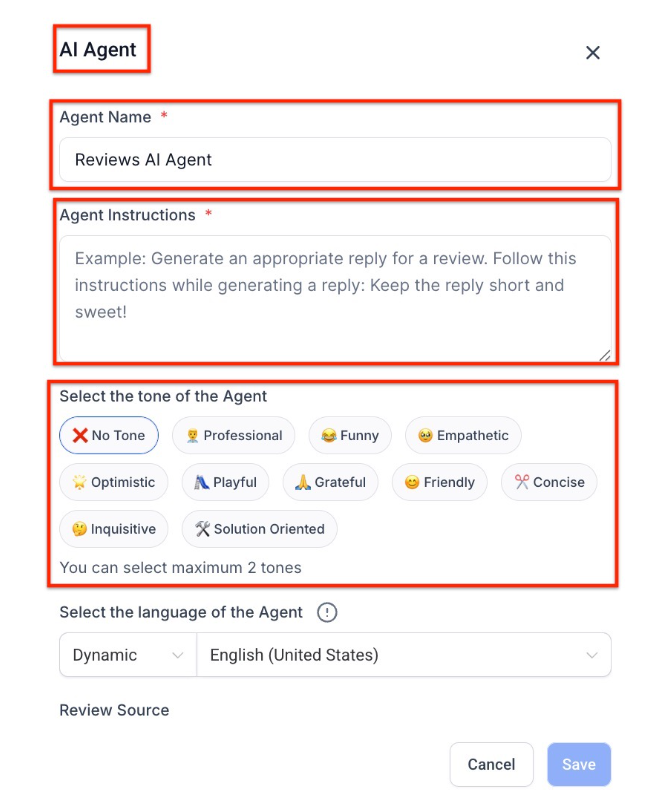Viewport: 650px width, 807px height.
Task: Click the Cancel button
Action: coord(491,765)
